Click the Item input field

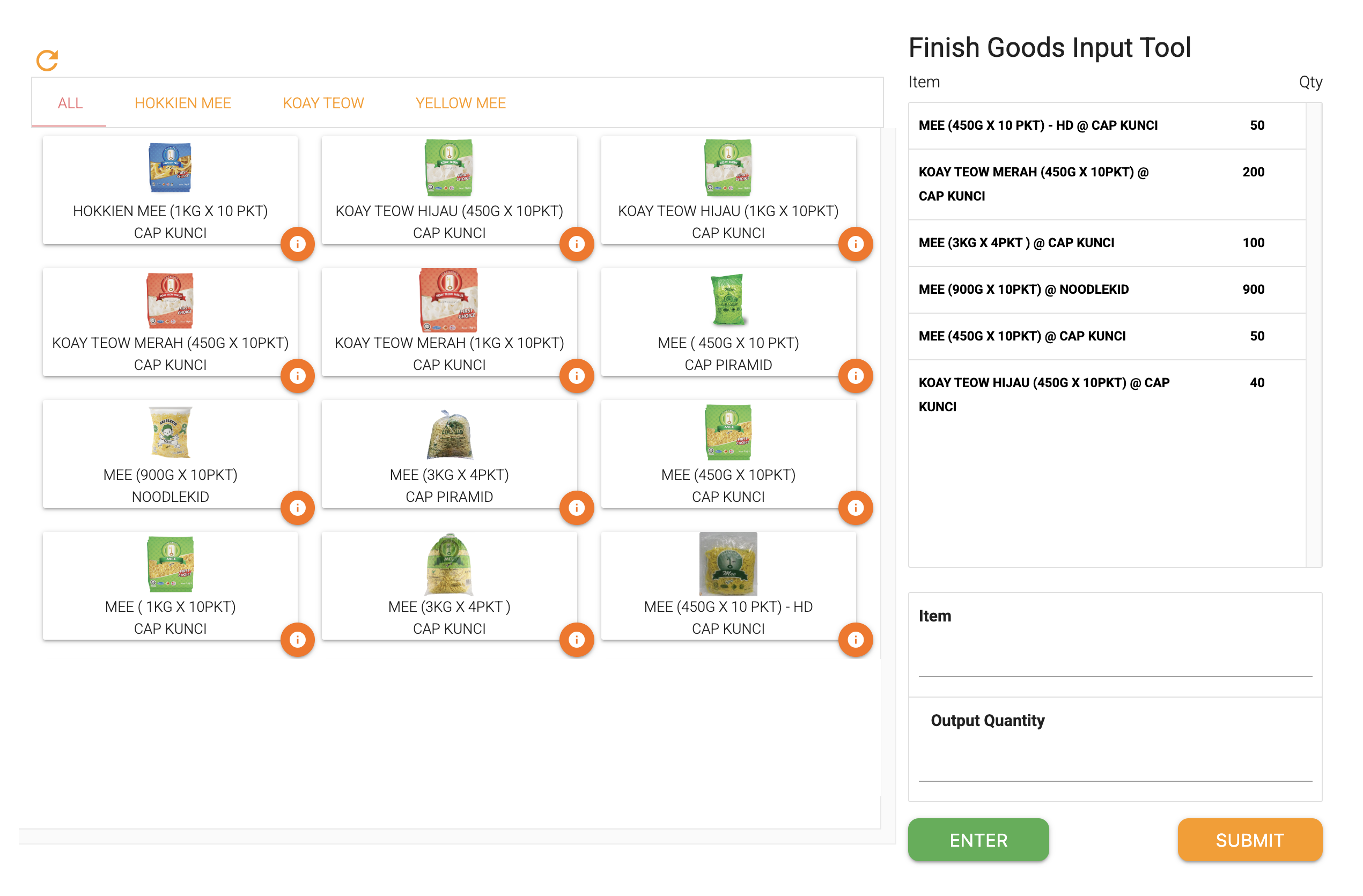tap(1115, 659)
